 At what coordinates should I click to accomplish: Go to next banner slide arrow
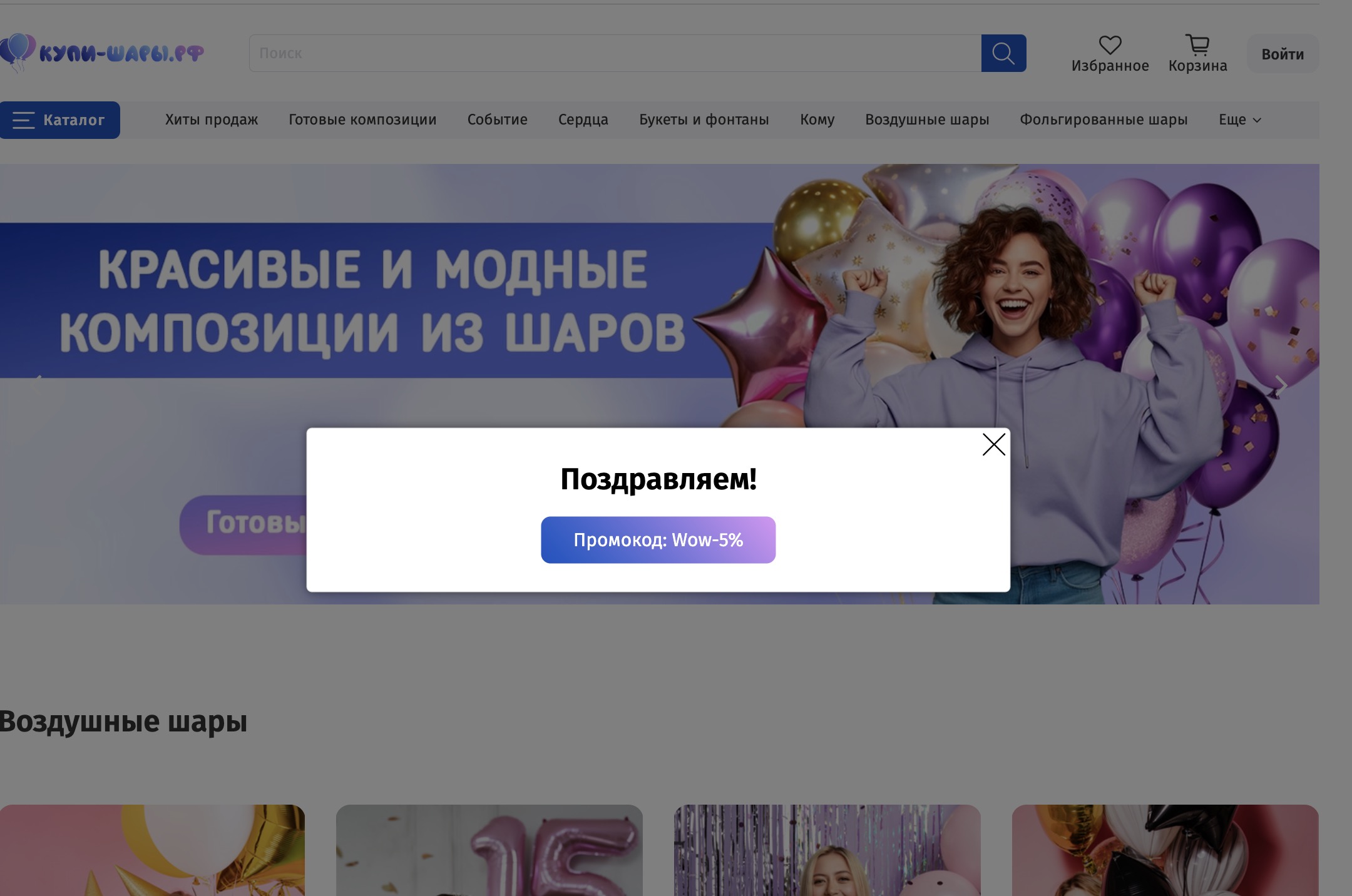[1281, 386]
